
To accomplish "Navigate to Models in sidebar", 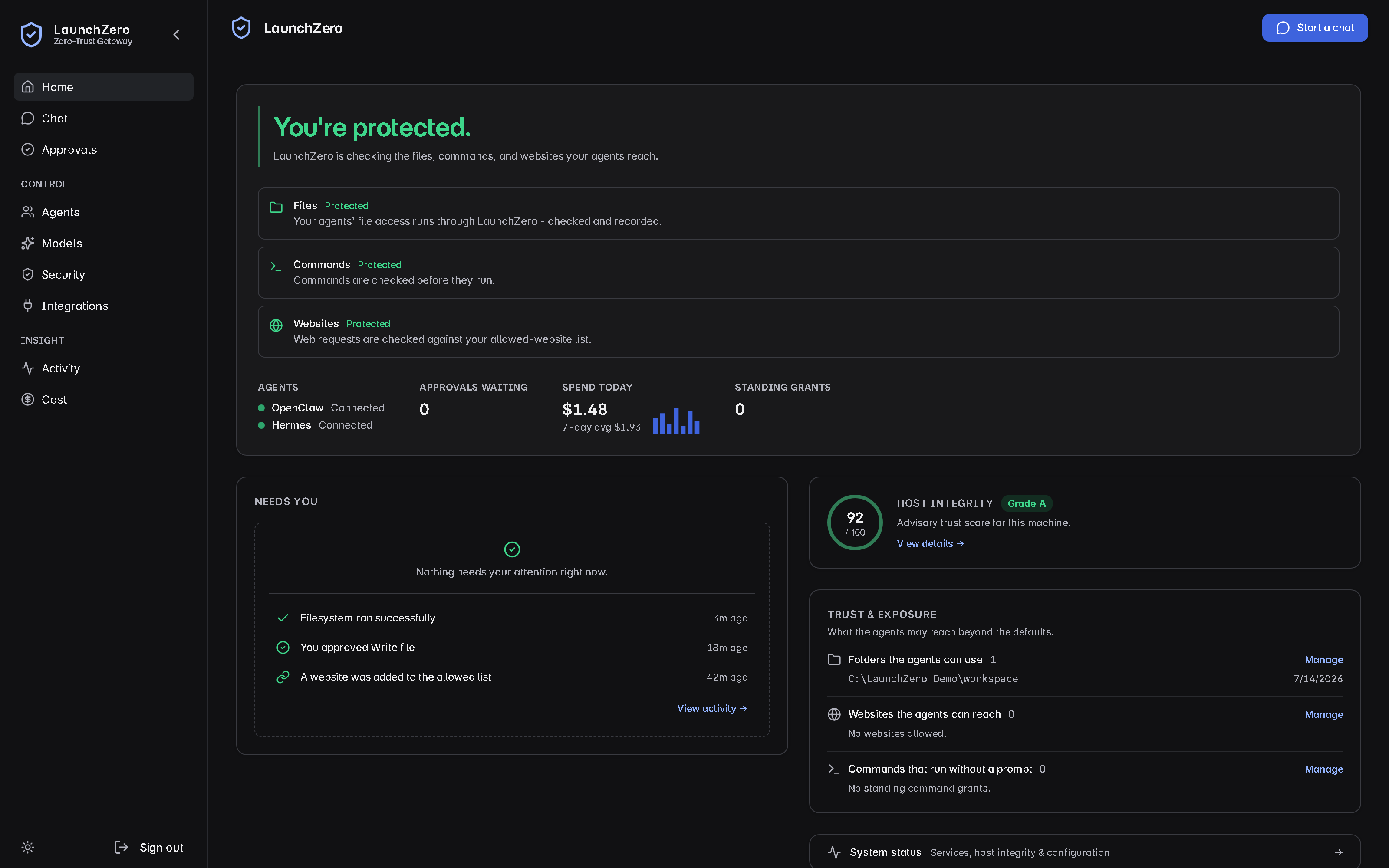I will pos(103,243).
